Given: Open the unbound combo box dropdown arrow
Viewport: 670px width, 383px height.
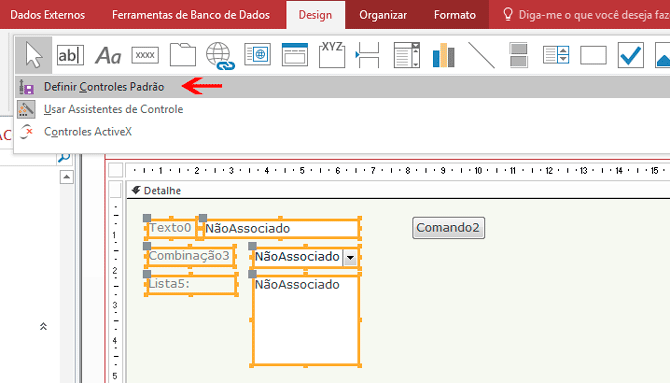Looking at the screenshot, I should pyautogui.click(x=350, y=257).
